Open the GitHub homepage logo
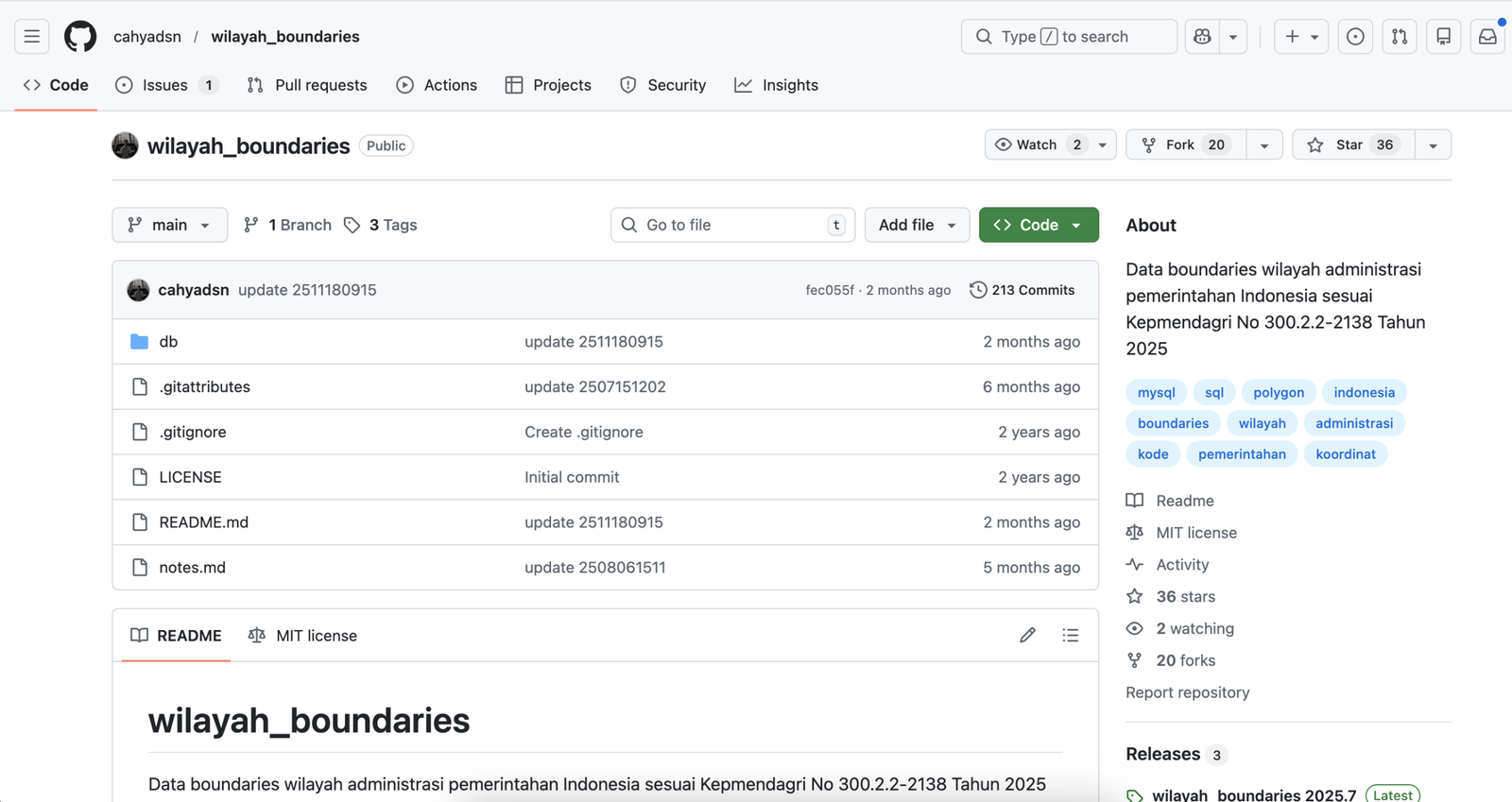This screenshot has height=802, width=1512. click(80, 37)
